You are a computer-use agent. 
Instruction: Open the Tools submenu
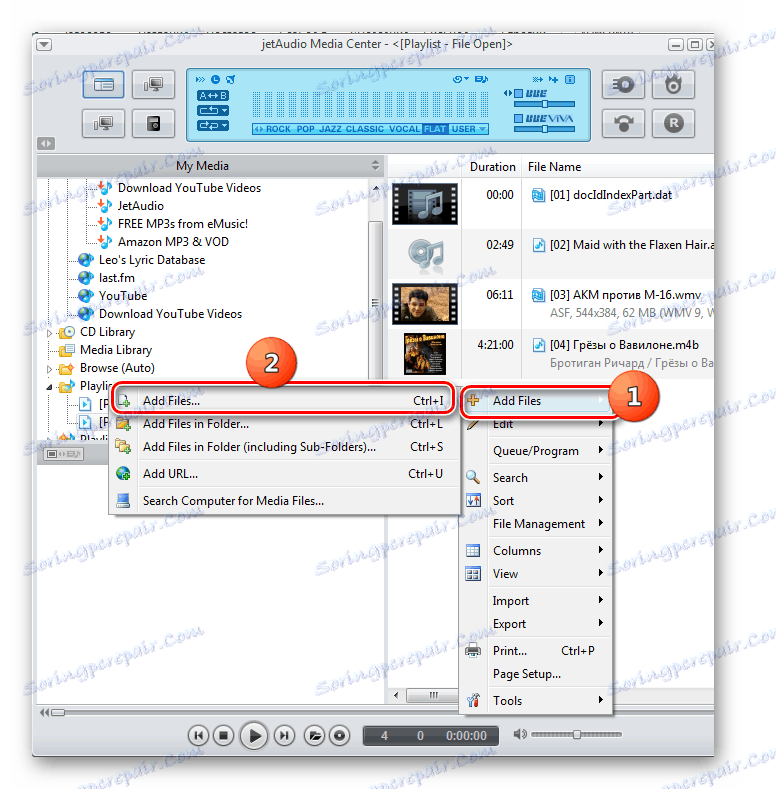coord(536,700)
